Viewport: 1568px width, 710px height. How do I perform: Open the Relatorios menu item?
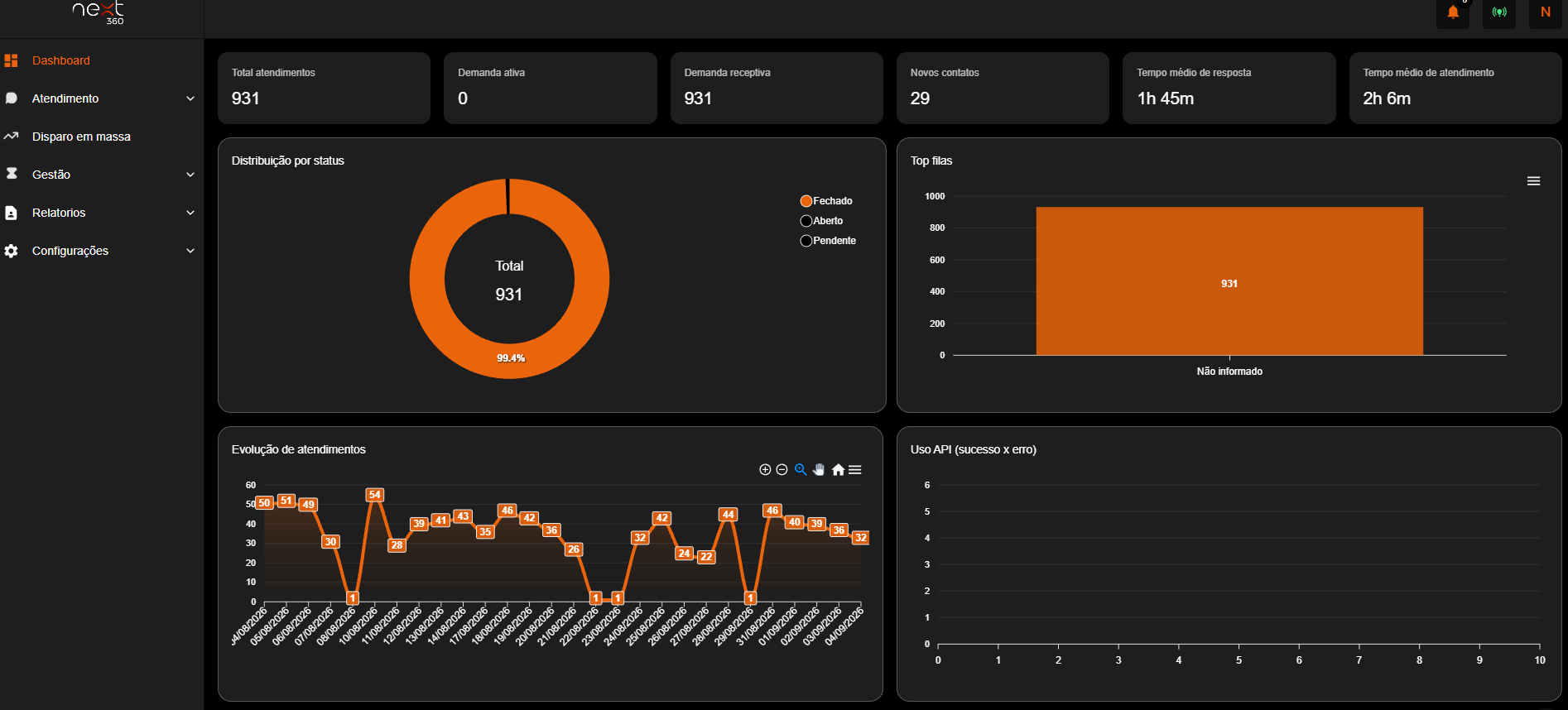102,213
